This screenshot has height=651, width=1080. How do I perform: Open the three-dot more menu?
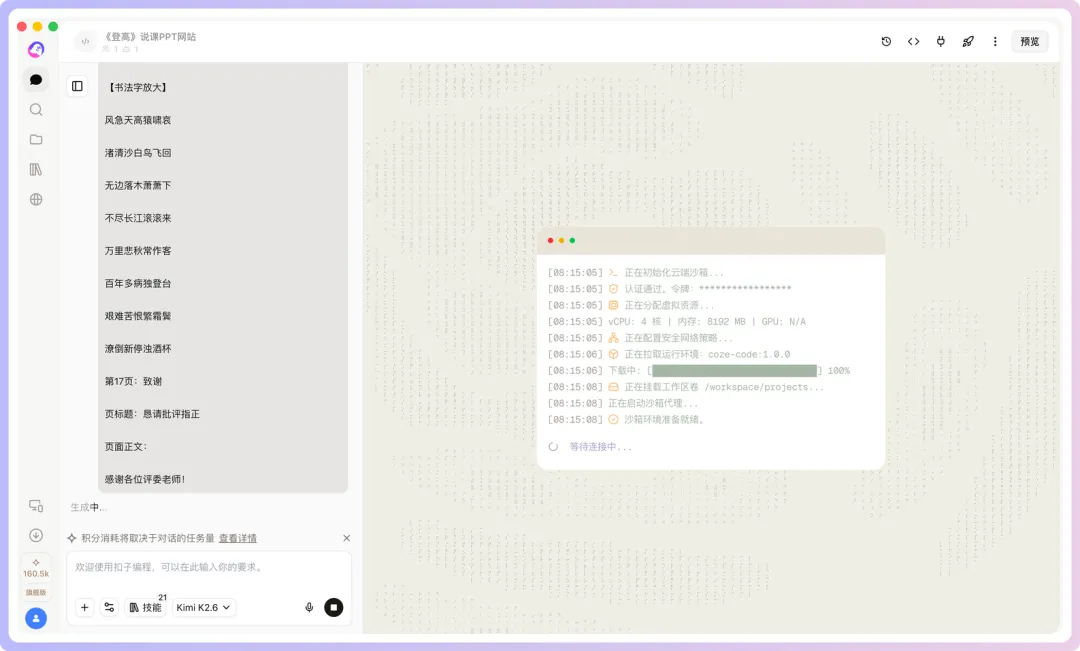click(x=995, y=41)
